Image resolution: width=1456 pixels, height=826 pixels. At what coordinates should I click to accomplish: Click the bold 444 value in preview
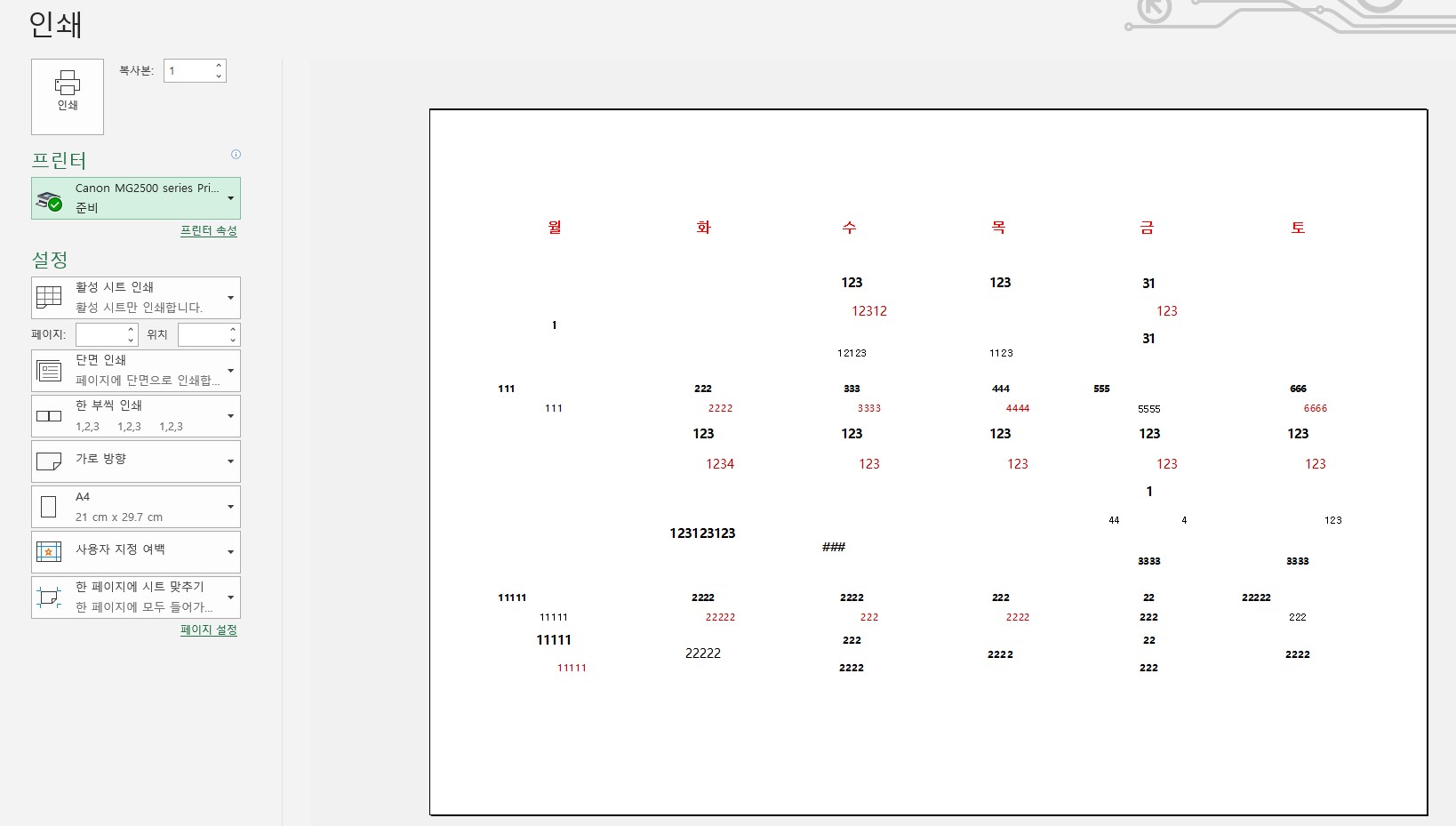pyautogui.click(x=1001, y=389)
